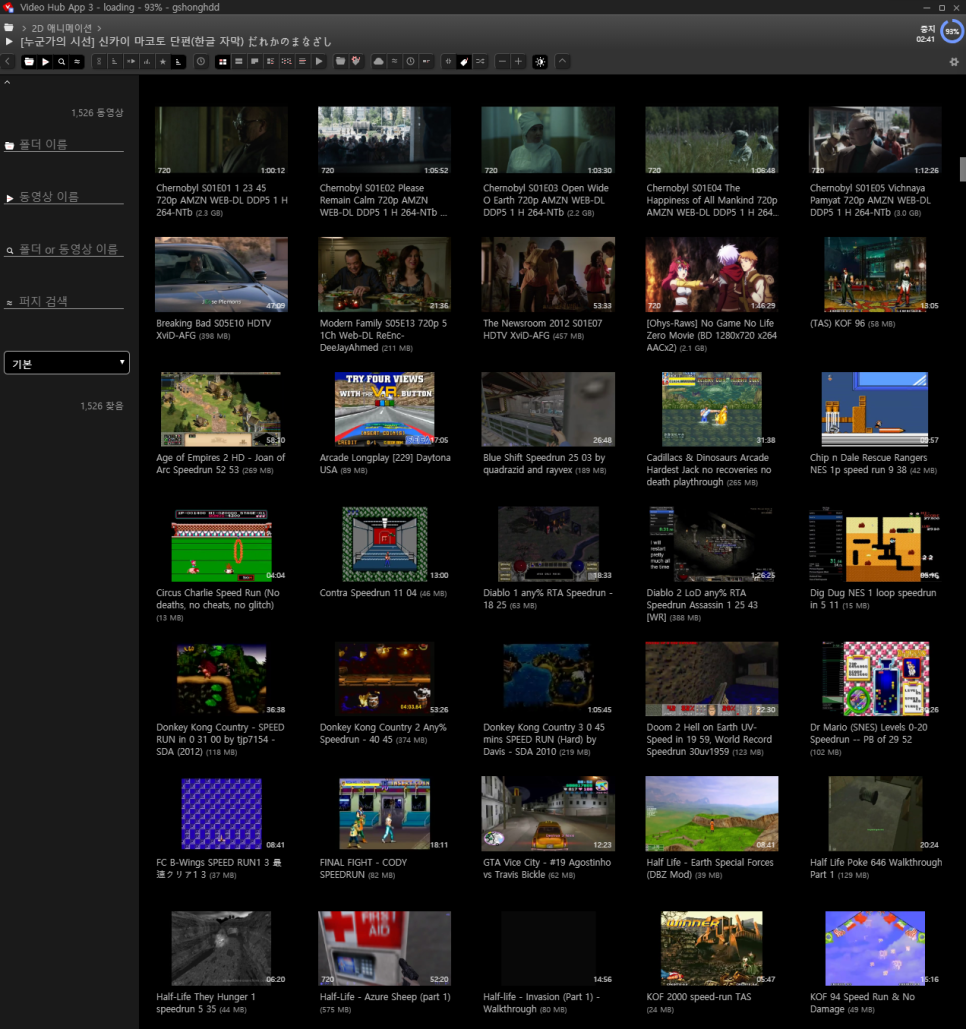Click title 'The Newsroom 2012 S01E07'

pyautogui.click(x=542, y=329)
